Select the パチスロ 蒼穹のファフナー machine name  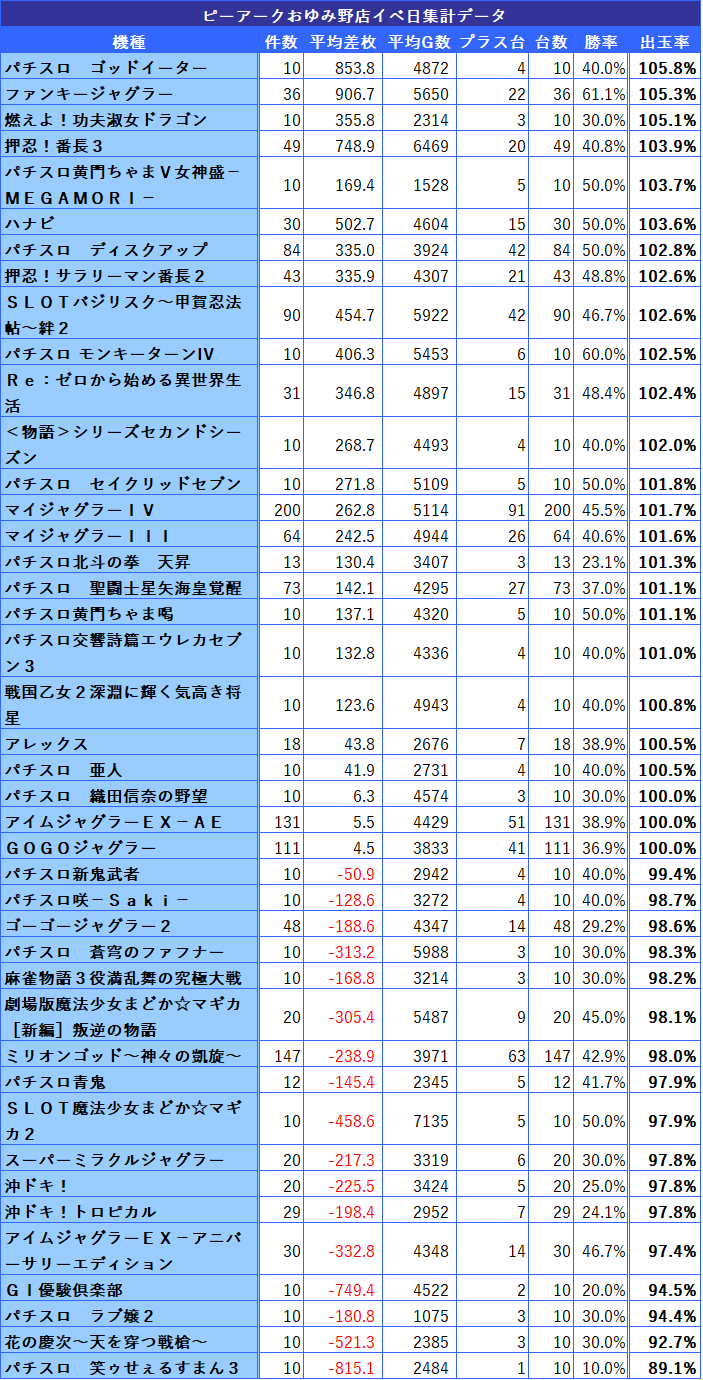[114, 952]
